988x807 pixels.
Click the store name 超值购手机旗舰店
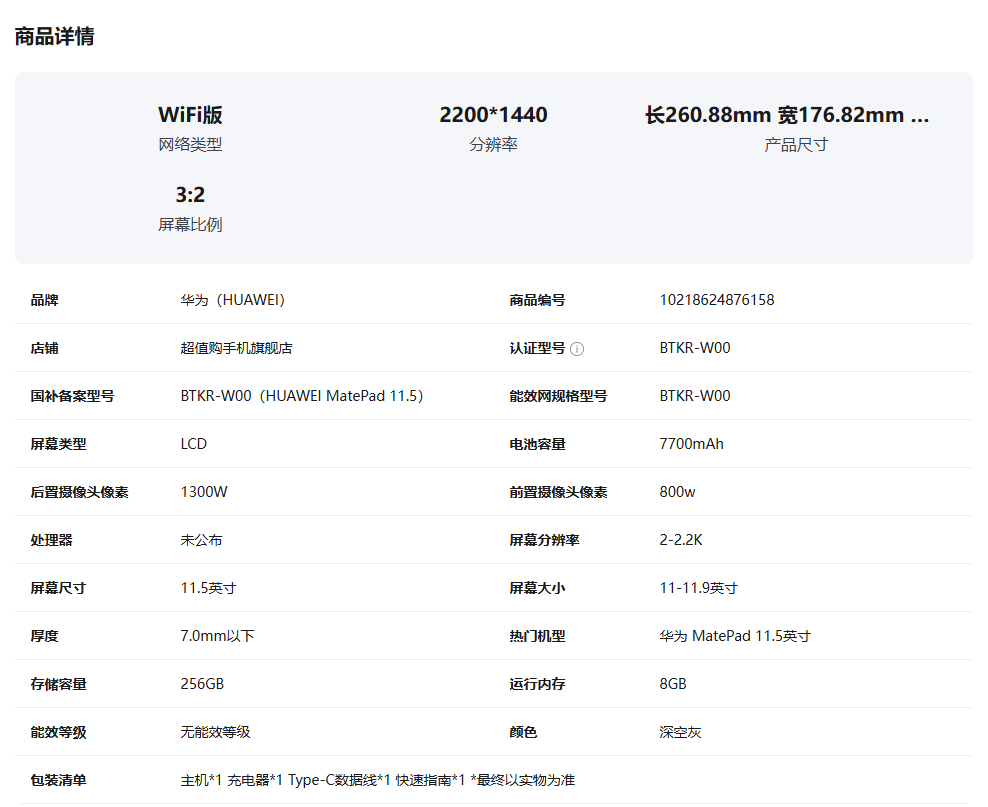tap(236, 348)
